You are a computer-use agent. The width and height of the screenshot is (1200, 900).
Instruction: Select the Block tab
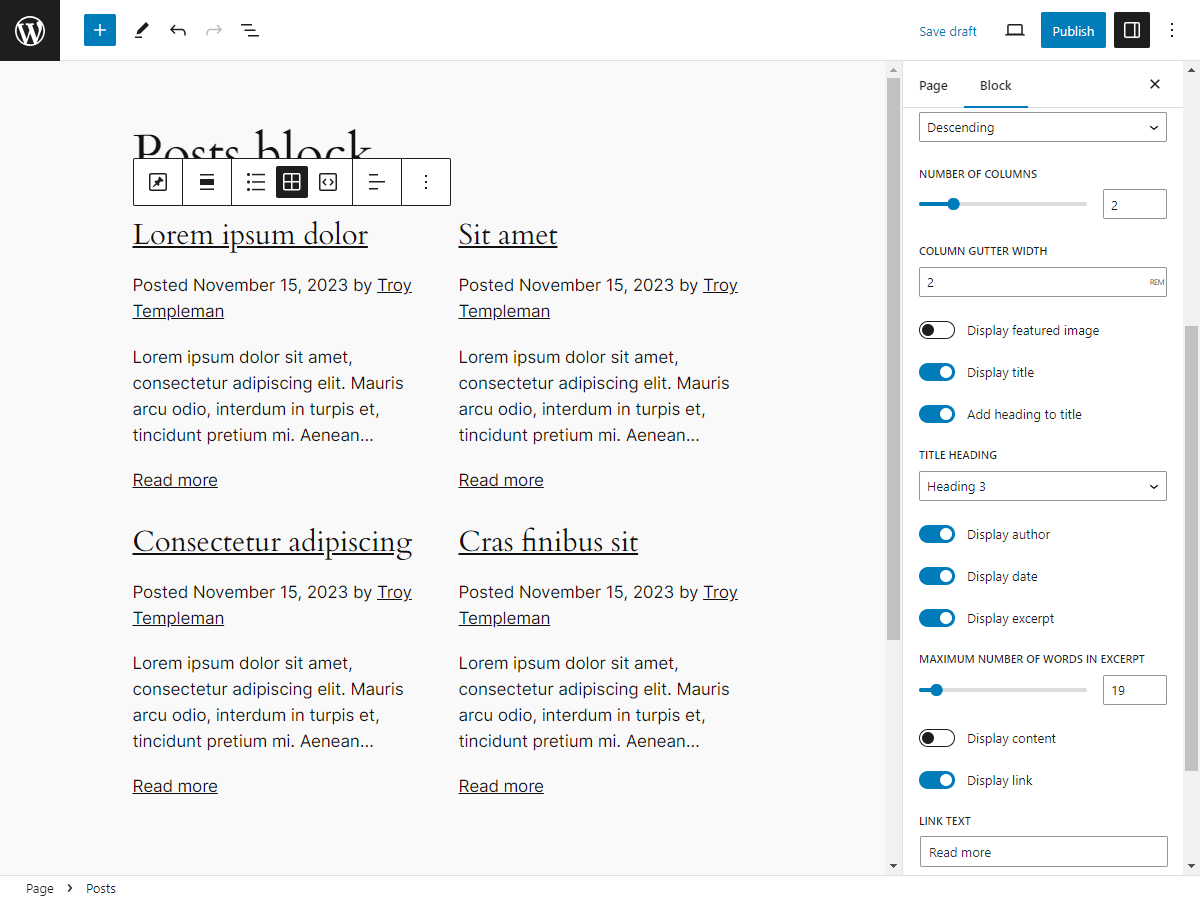(x=995, y=85)
